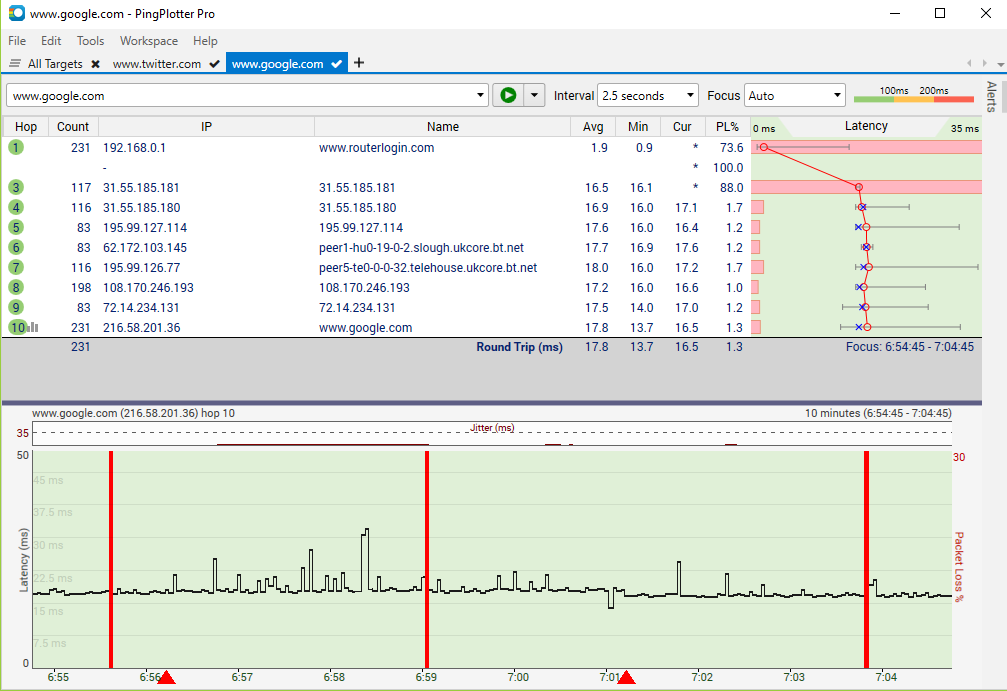Viewport: 1007px width, 691px height.
Task: Click the Jitter (ms) graph header
Action: click(x=493, y=427)
